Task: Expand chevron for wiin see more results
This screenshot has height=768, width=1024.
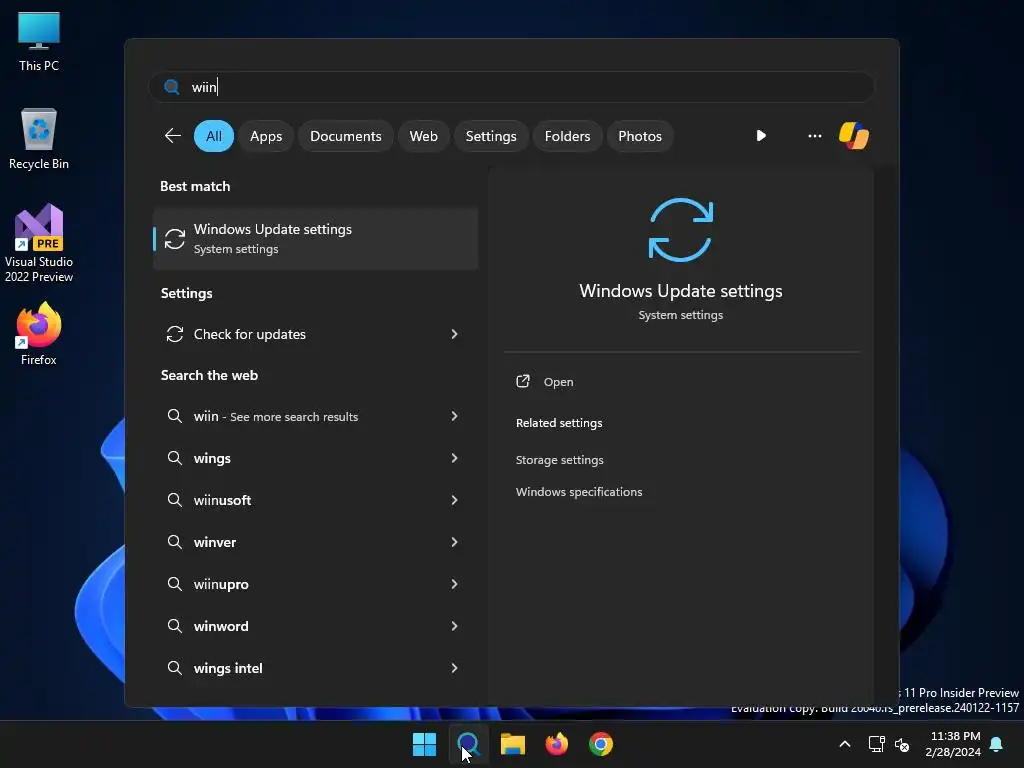Action: [x=455, y=416]
